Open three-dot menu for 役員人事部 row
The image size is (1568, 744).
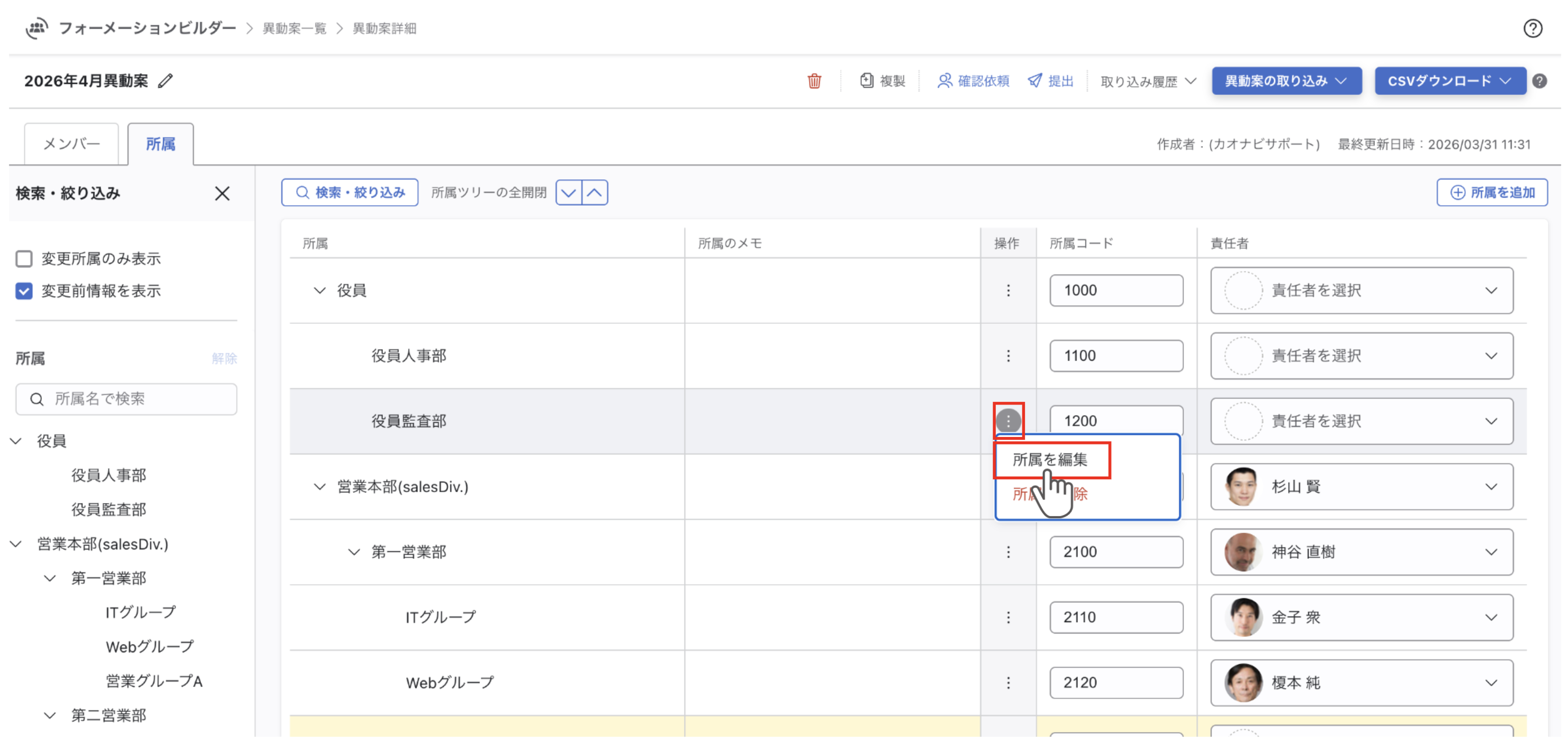coord(1008,356)
